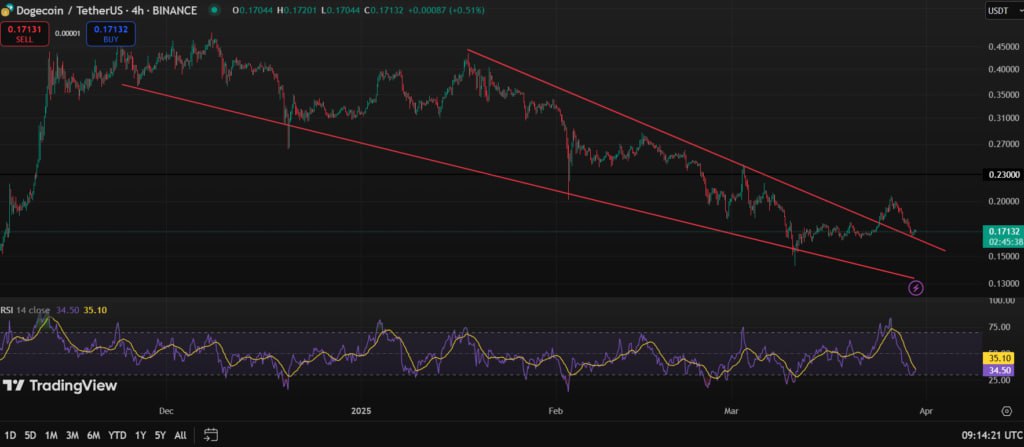Click the 0.31000 price axis label
The image size is (1024, 447).
(x=1002, y=118)
